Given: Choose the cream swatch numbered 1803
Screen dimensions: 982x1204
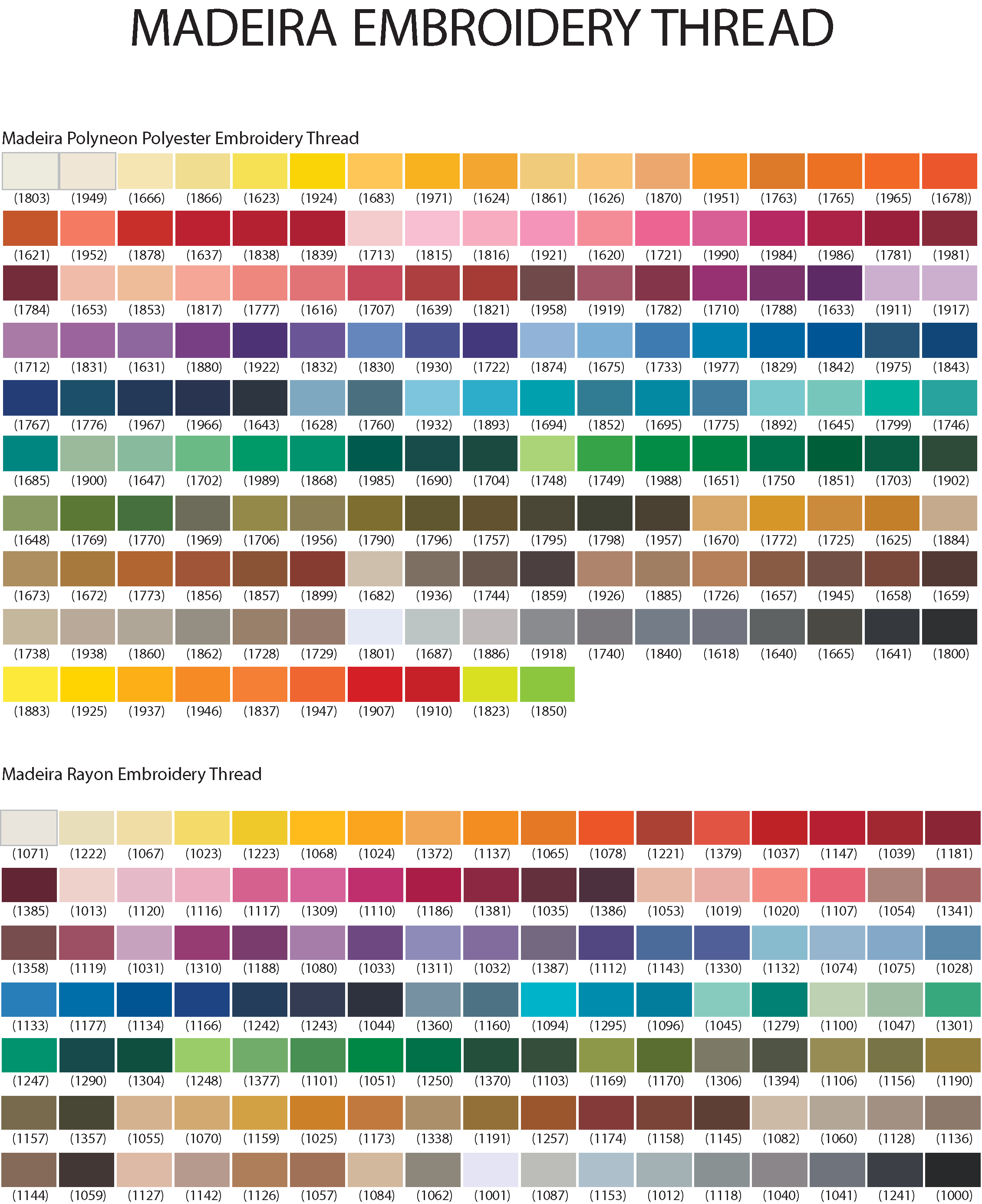Looking at the screenshot, I should (x=30, y=171).
